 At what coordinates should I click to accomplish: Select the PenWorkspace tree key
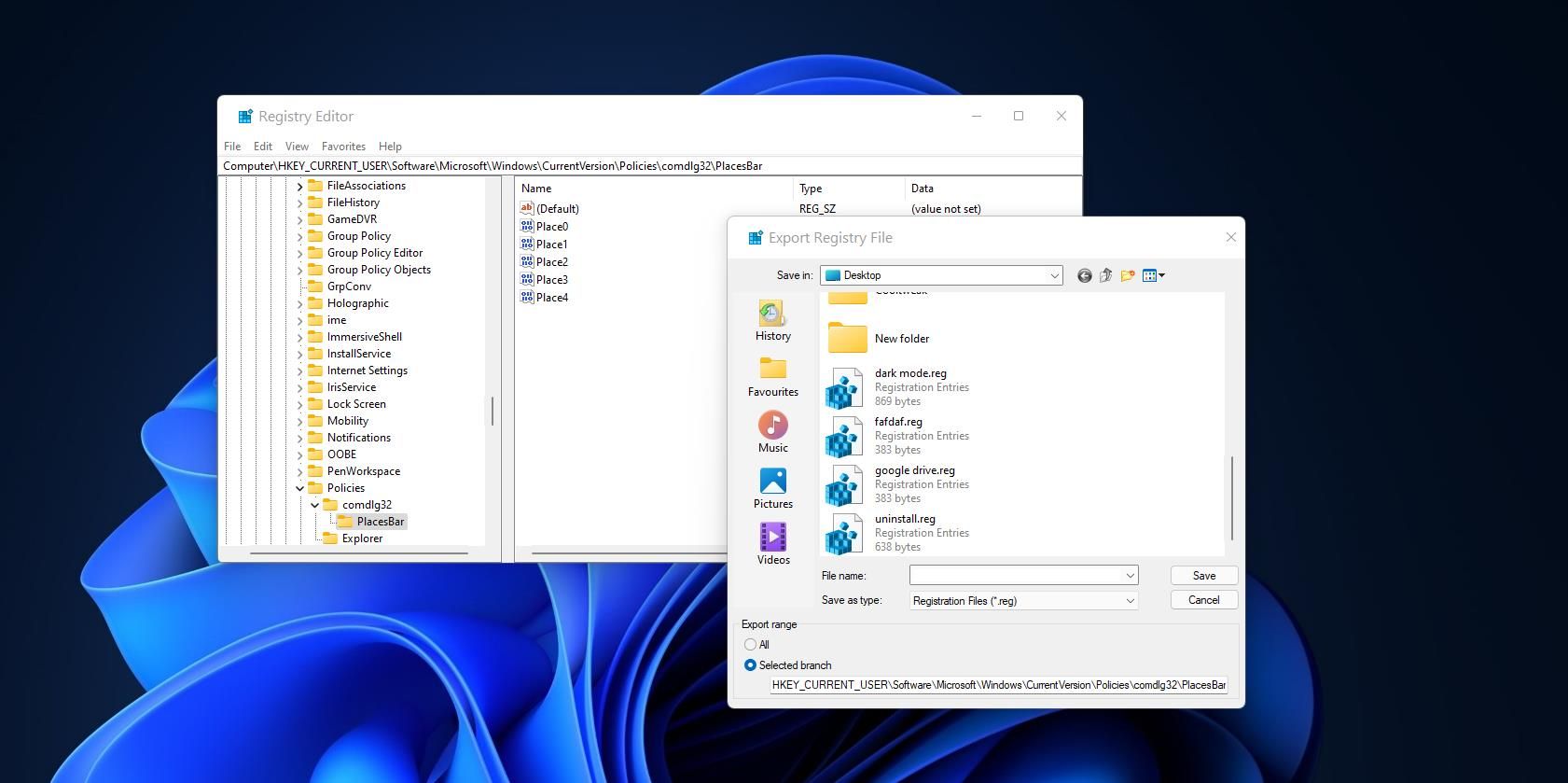[x=363, y=471]
